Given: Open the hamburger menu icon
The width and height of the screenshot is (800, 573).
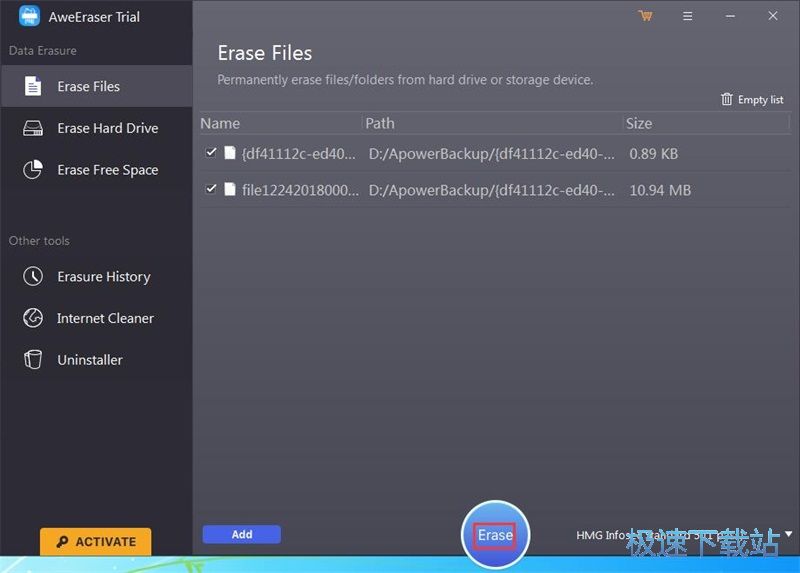Looking at the screenshot, I should point(687,16).
